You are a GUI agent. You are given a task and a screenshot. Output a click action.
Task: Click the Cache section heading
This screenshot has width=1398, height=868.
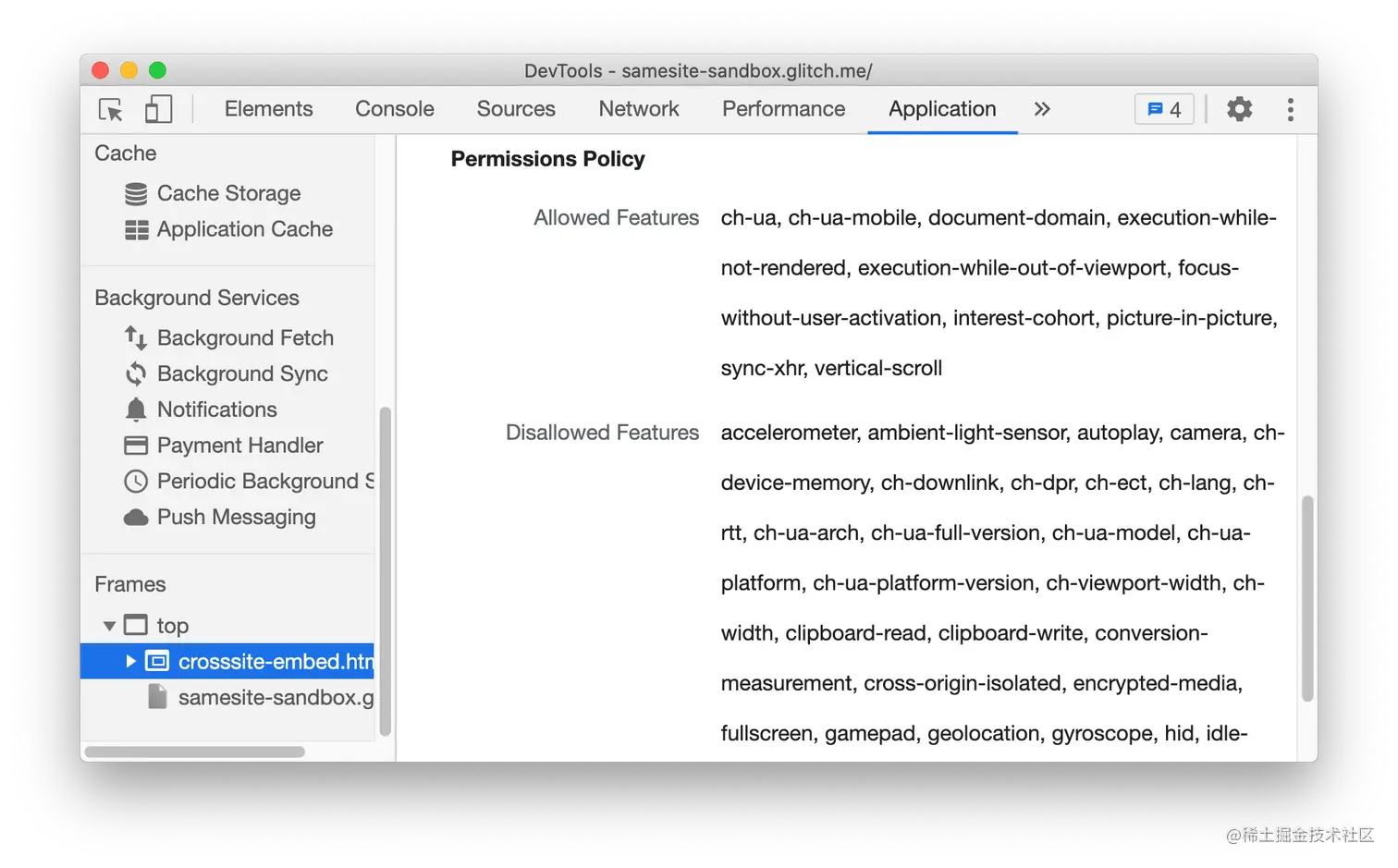coord(126,153)
